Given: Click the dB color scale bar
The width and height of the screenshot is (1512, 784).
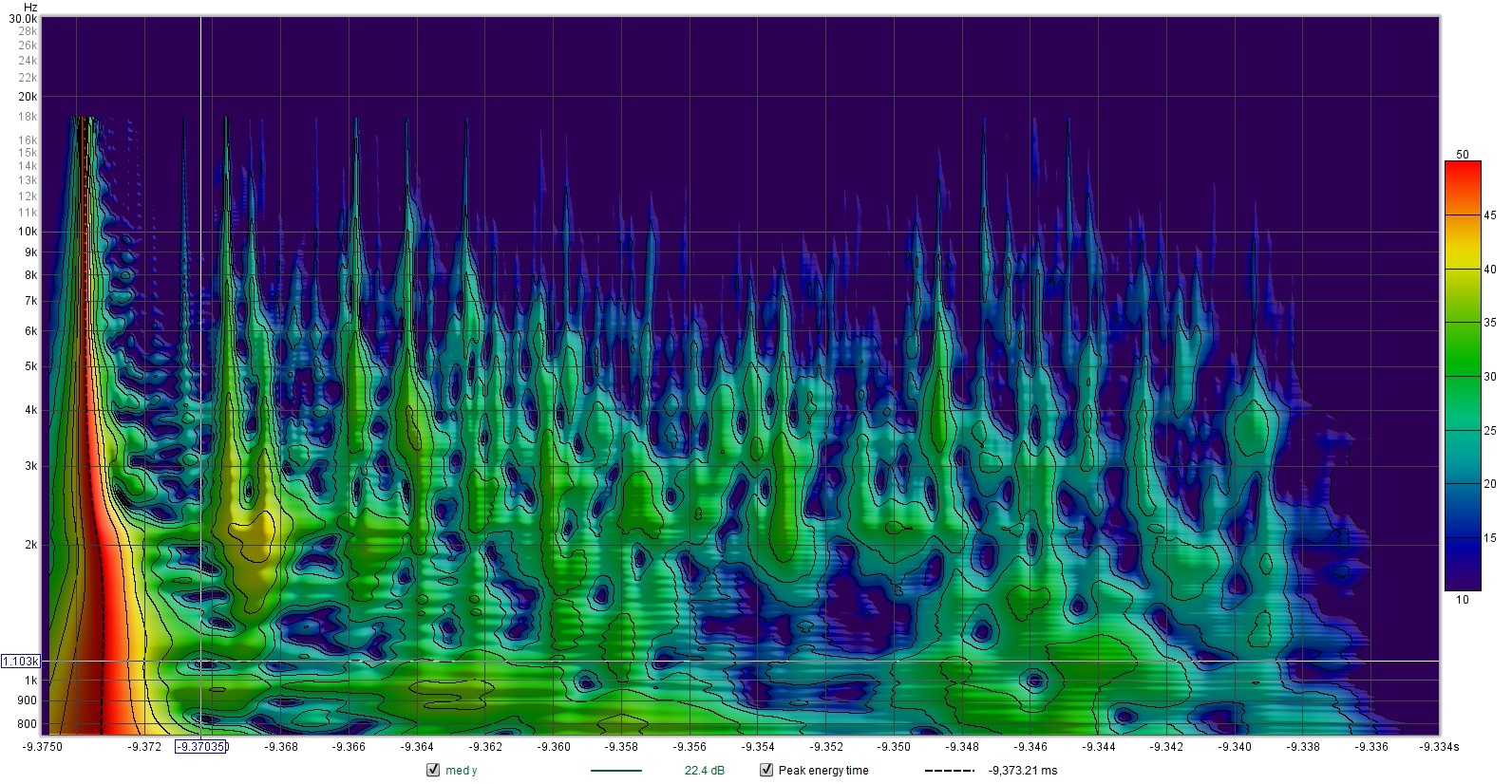Looking at the screenshot, I should click(x=1463, y=376).
